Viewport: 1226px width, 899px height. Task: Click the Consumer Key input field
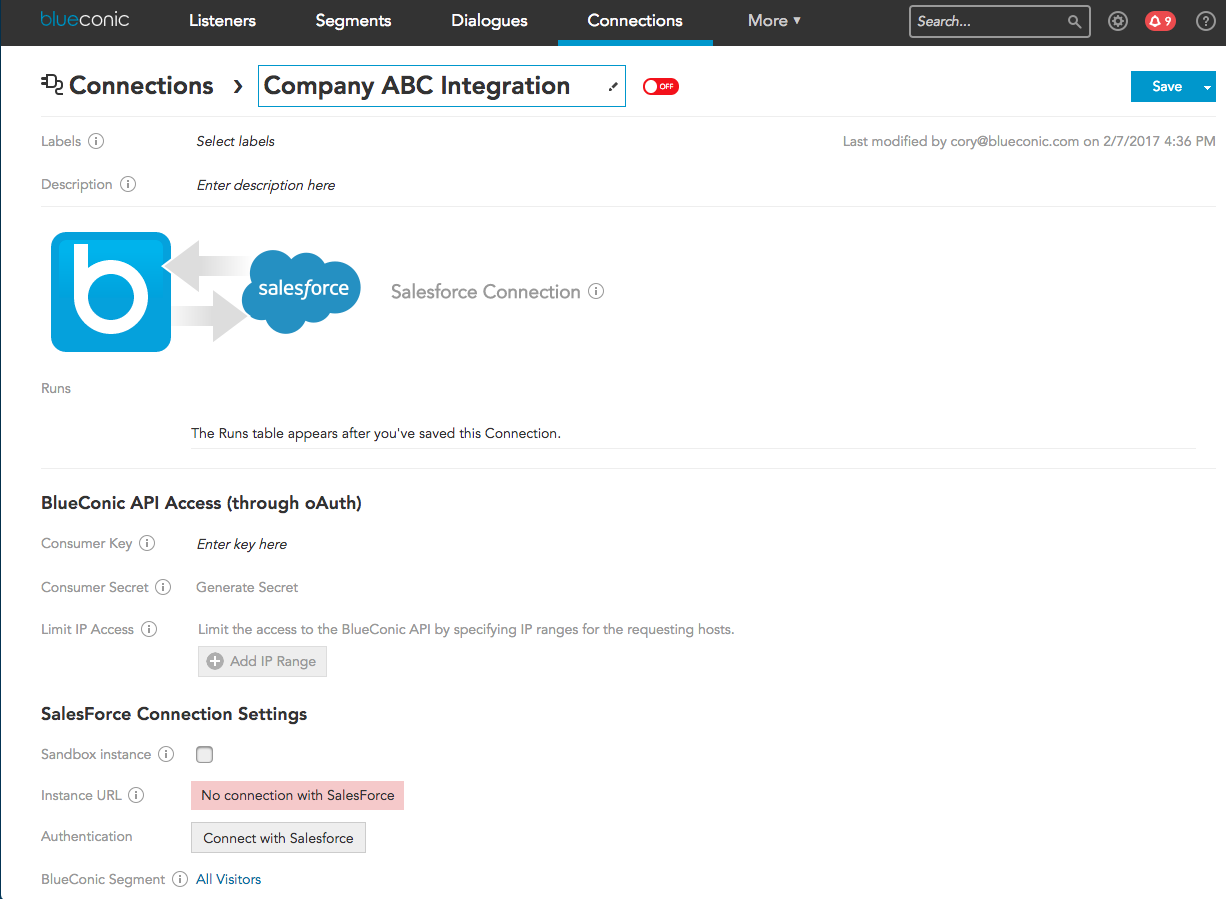point(242,544)
